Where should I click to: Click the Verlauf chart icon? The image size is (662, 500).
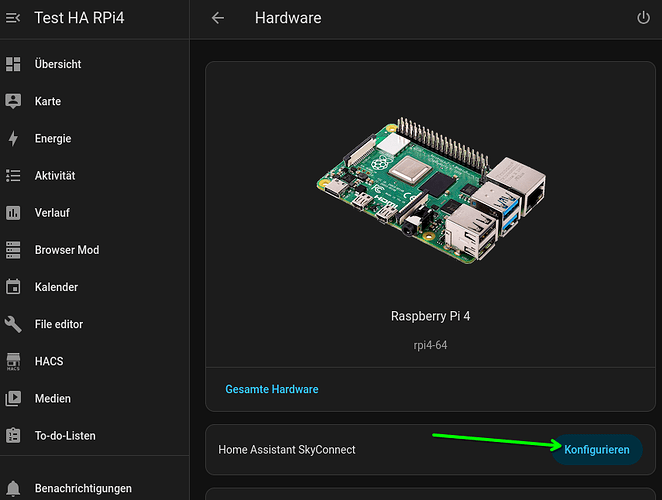(x=13, y=213)
